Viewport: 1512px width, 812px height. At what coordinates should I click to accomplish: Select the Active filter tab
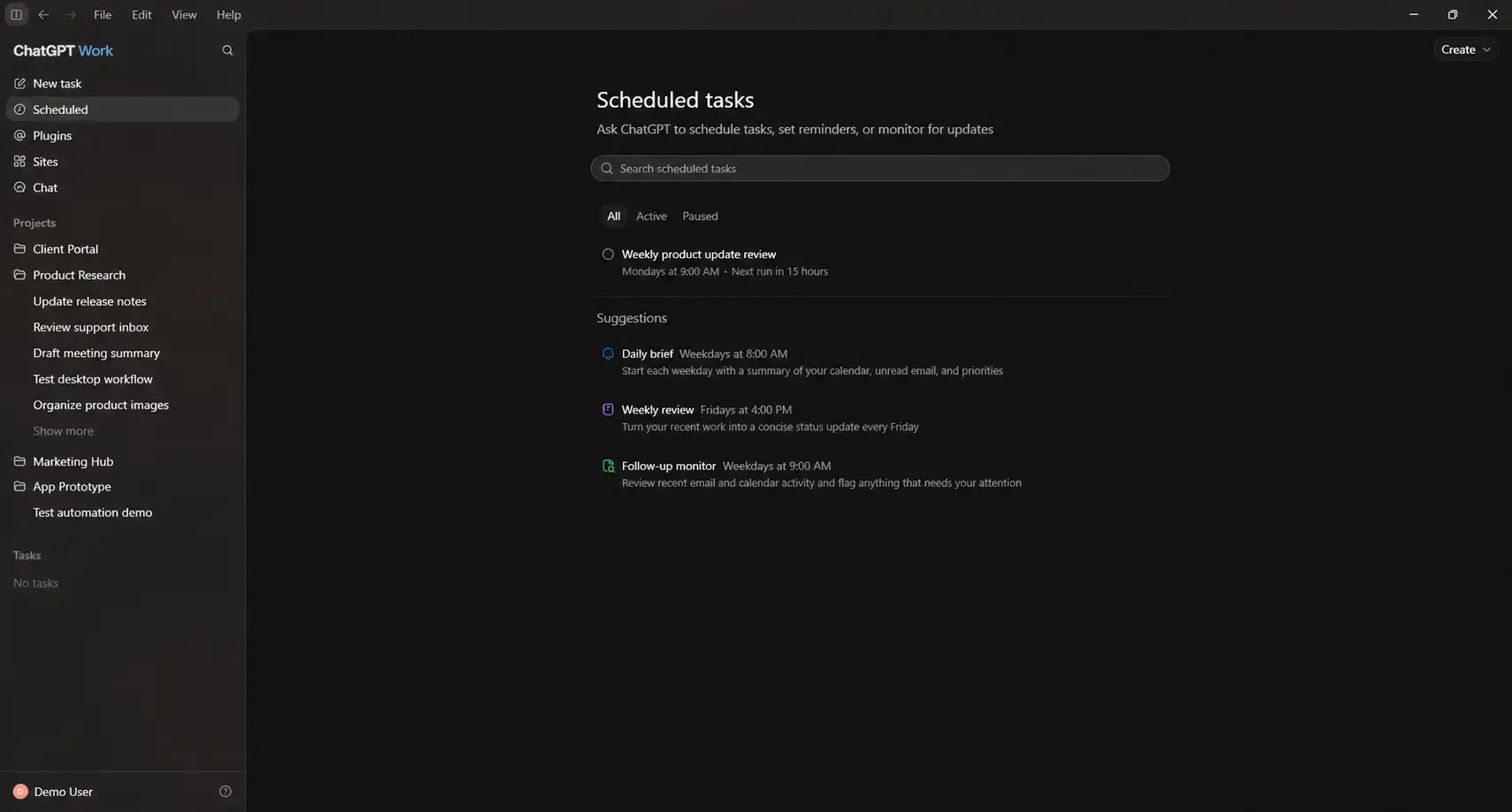click(651, 216)
